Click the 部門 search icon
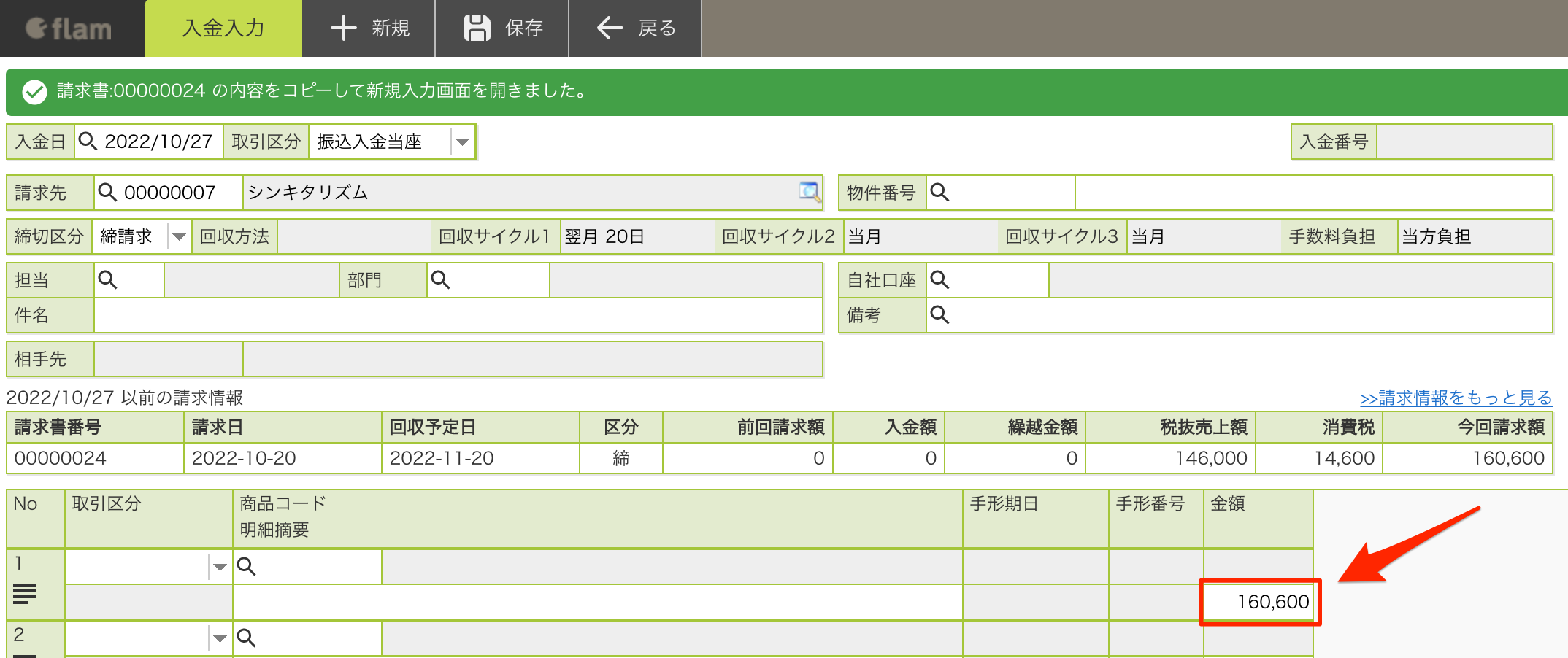Screen dimensions: 1568x658 pyautogui.click(x=440, y=279)
